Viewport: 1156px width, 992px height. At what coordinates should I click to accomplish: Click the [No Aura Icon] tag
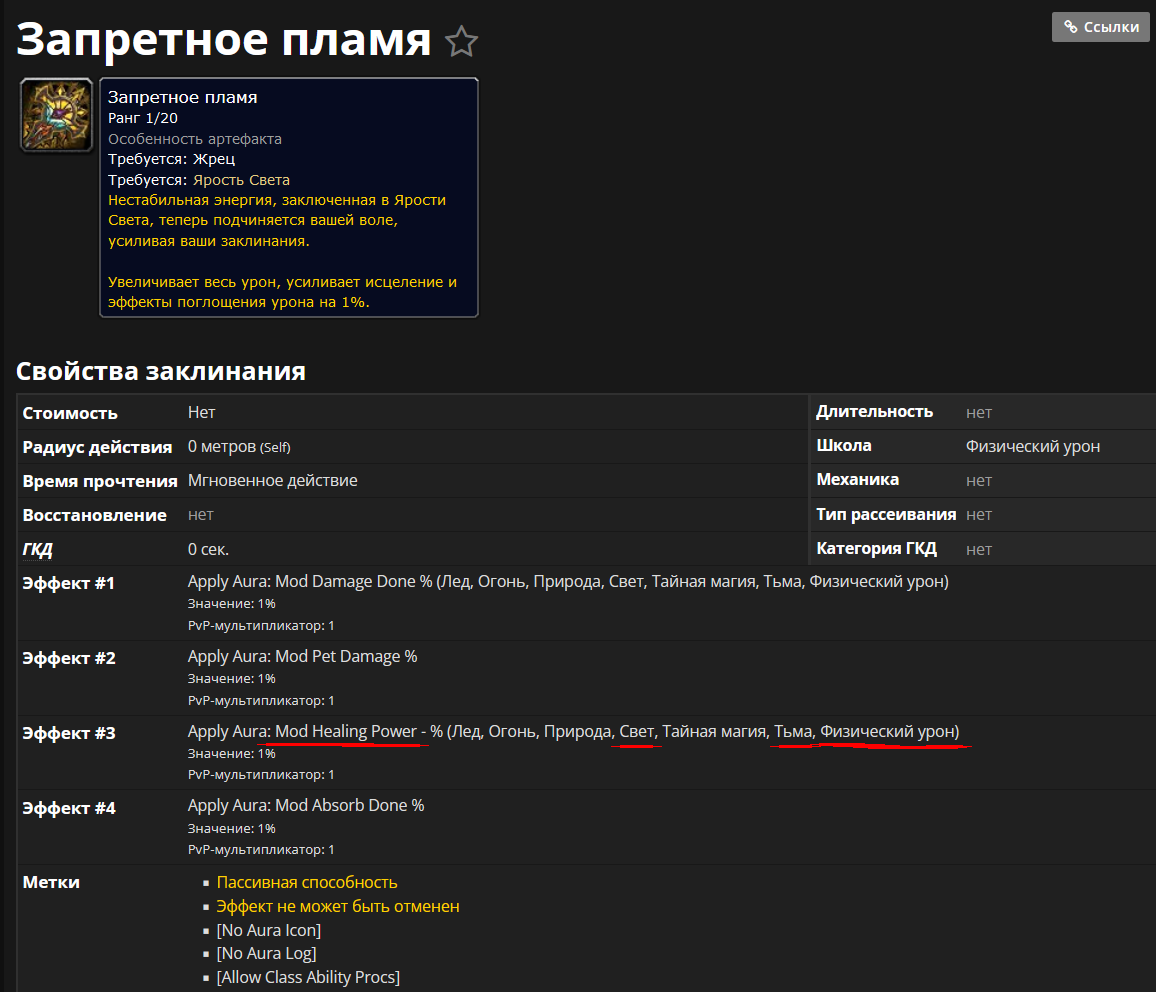click(x=268, y=930)
